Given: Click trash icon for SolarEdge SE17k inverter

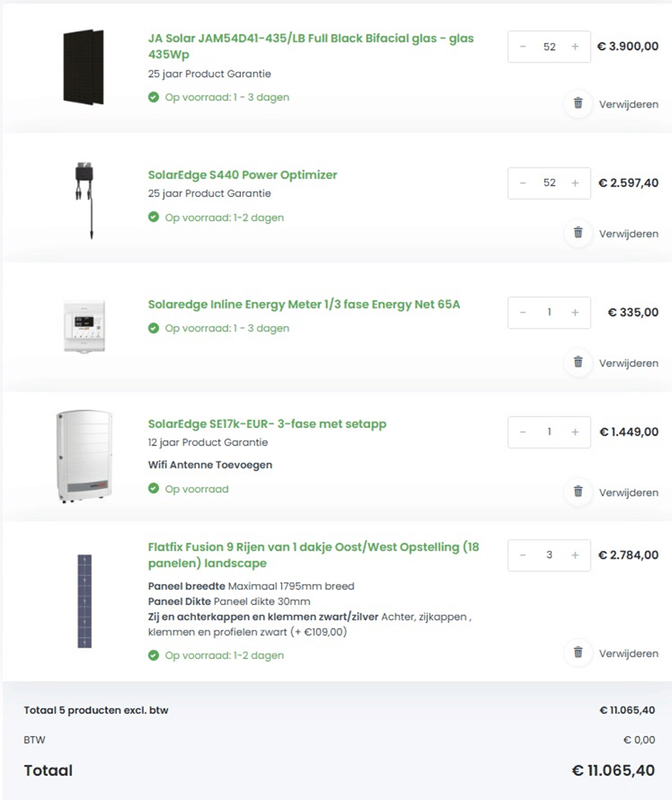Looking at the screenshot, I should (x=578, y=492).
